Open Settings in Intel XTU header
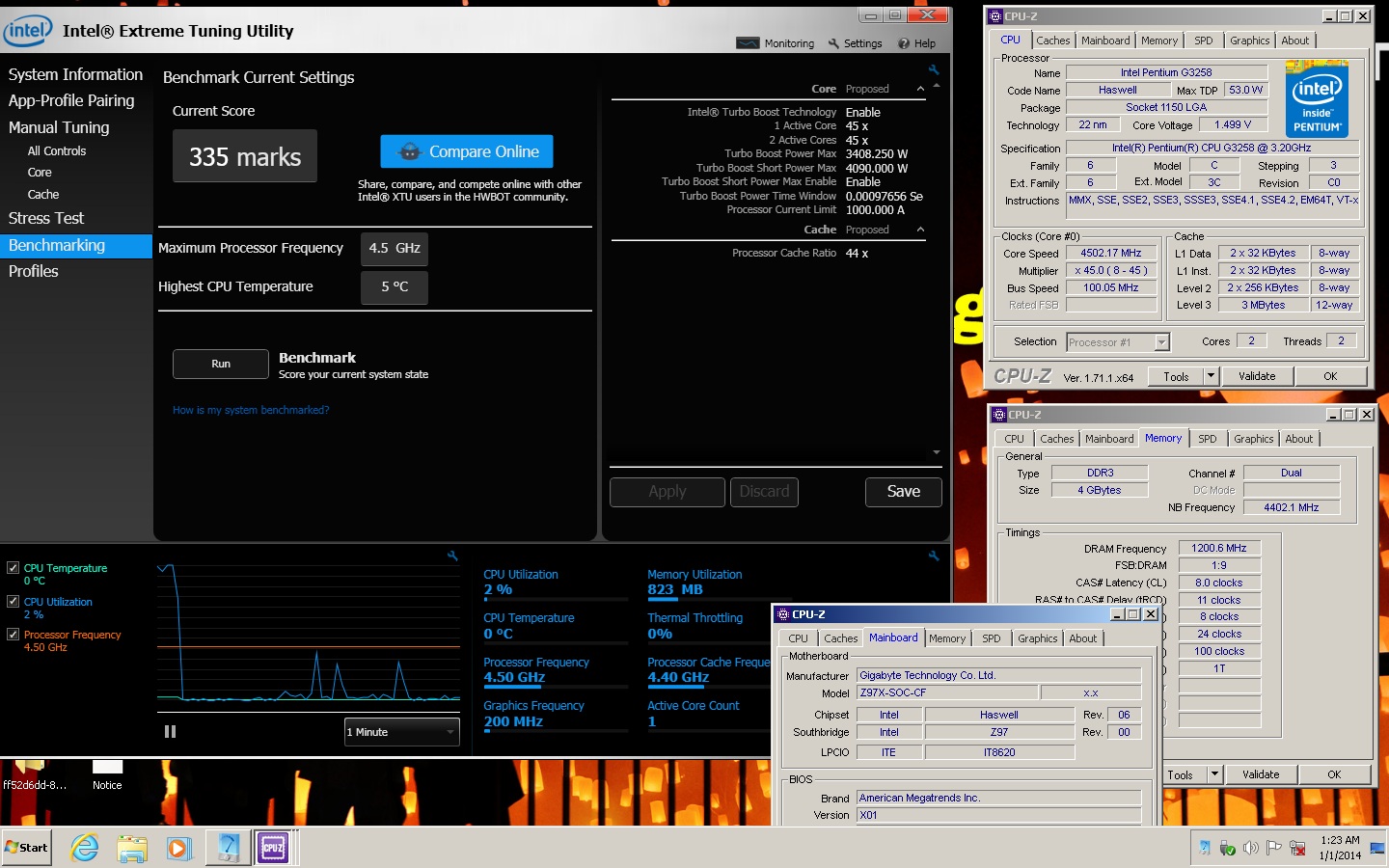 coord(855,43)
